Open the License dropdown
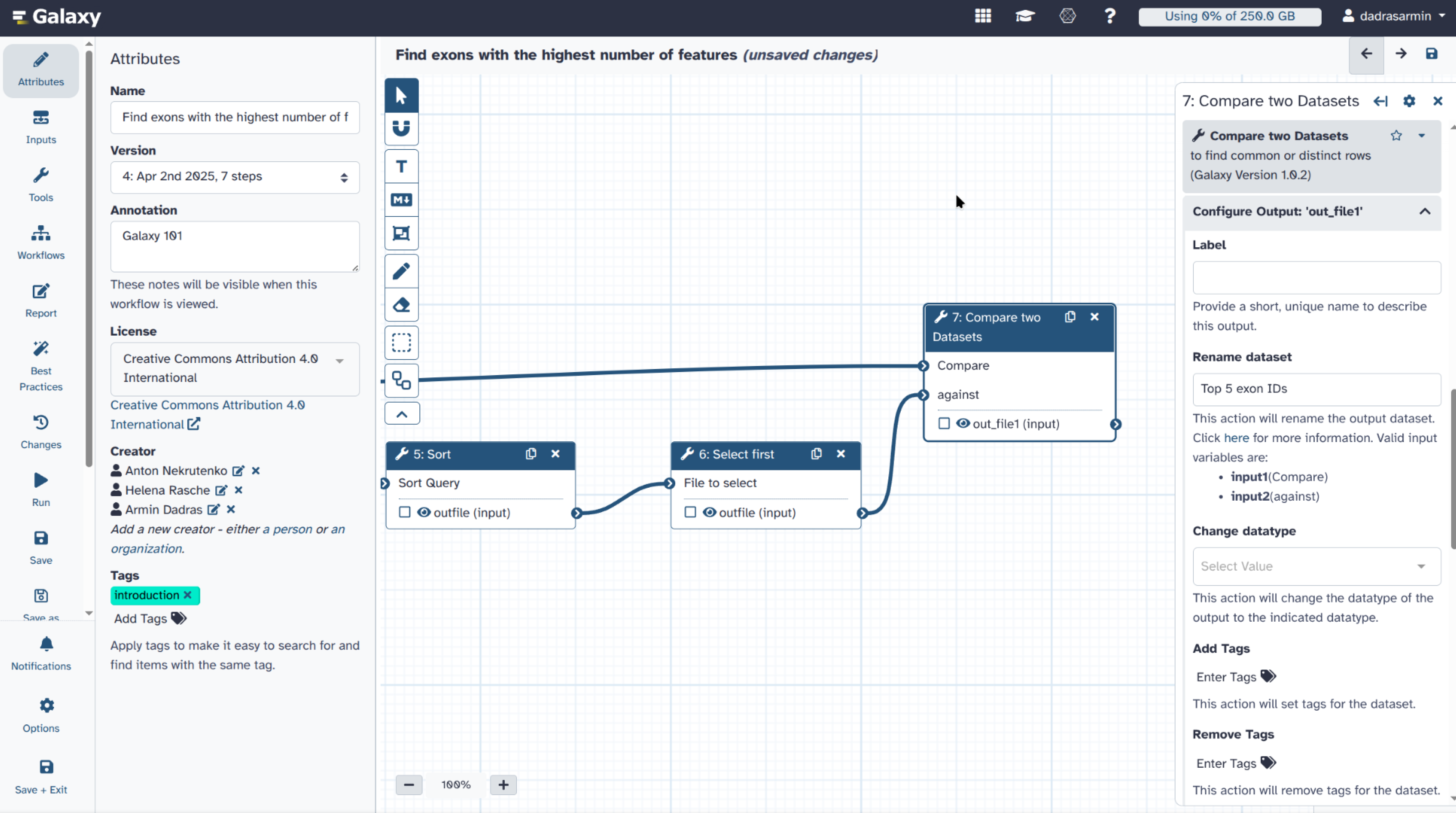 coord(234,368)
